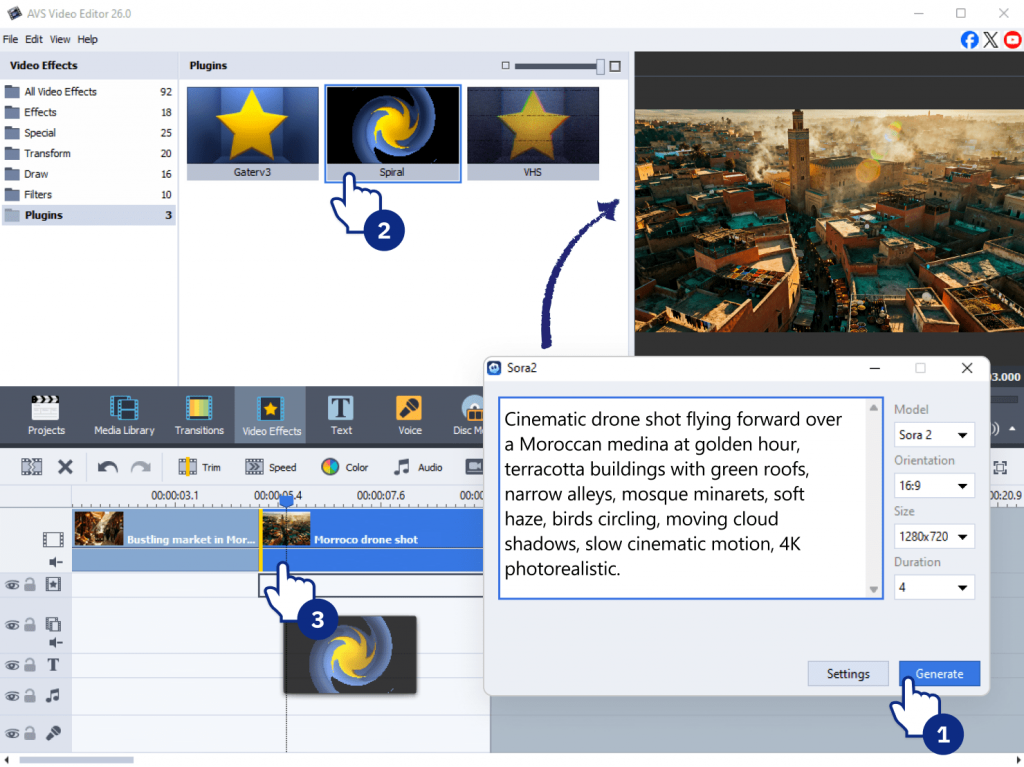1024x767 pixels.
Task: Select the Filters effects folder
Action: [x=89, y=195]
